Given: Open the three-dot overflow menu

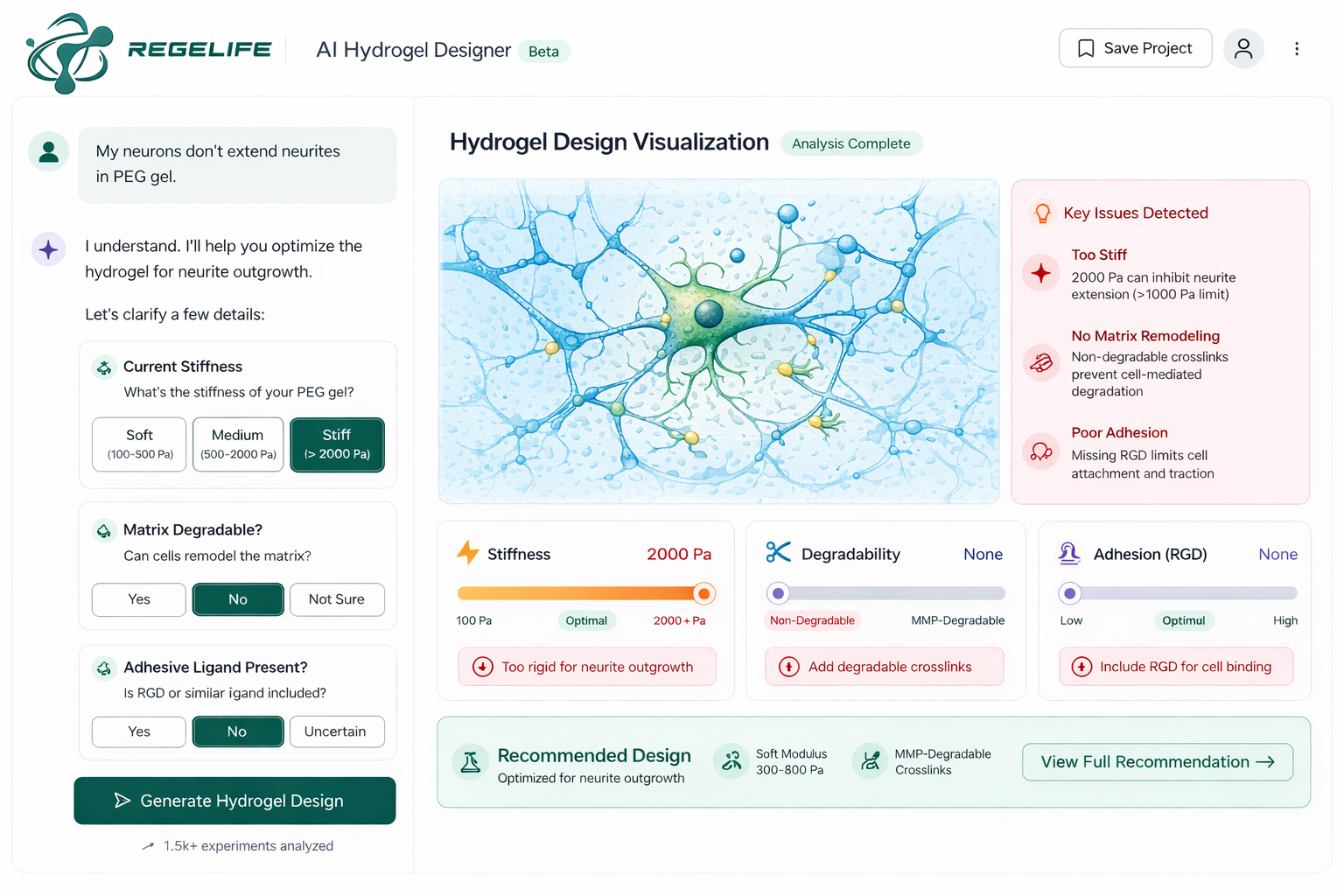Looking at the screenshot, I should 1297,49.
